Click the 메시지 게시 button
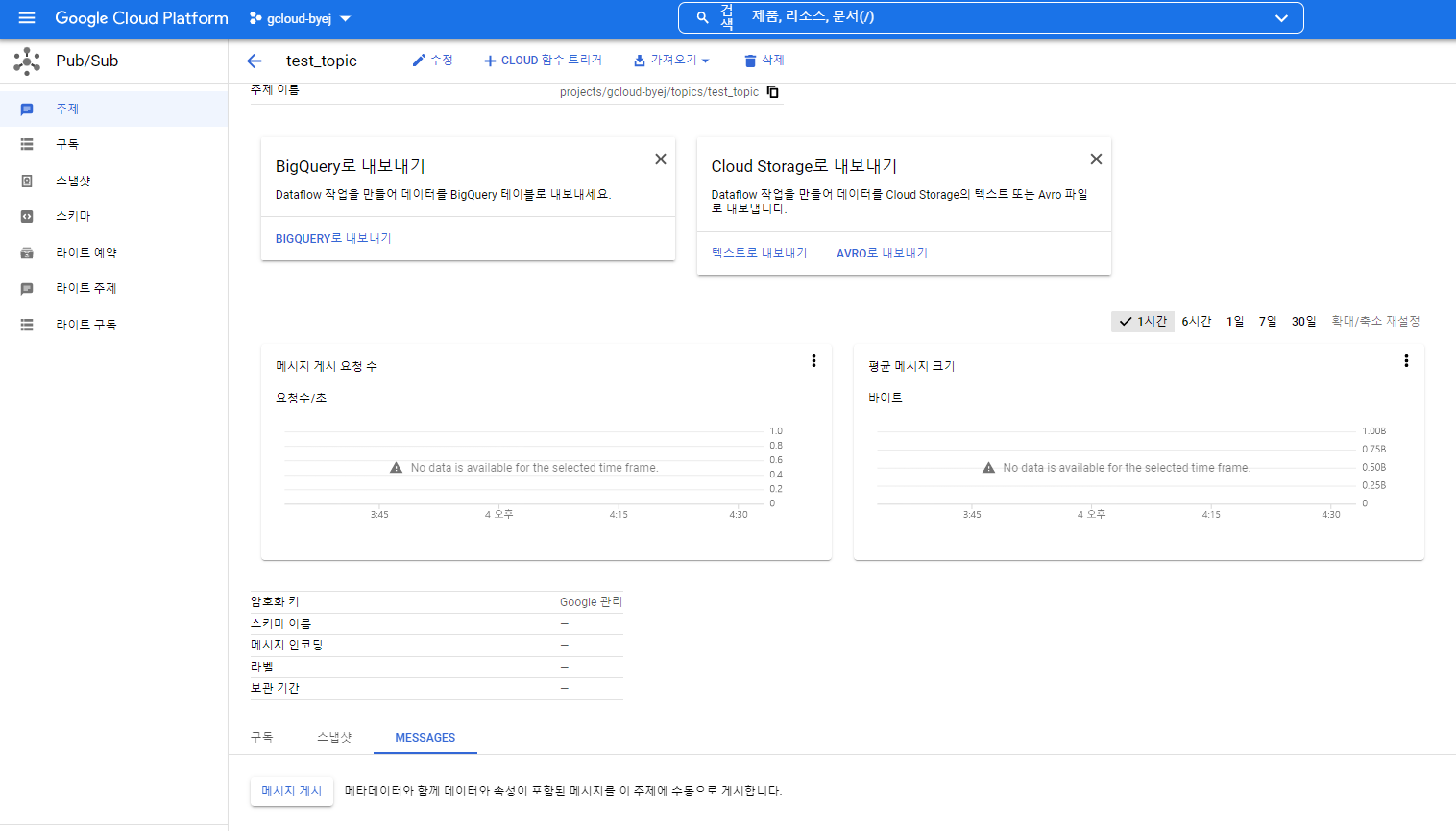 coord(292,792)
